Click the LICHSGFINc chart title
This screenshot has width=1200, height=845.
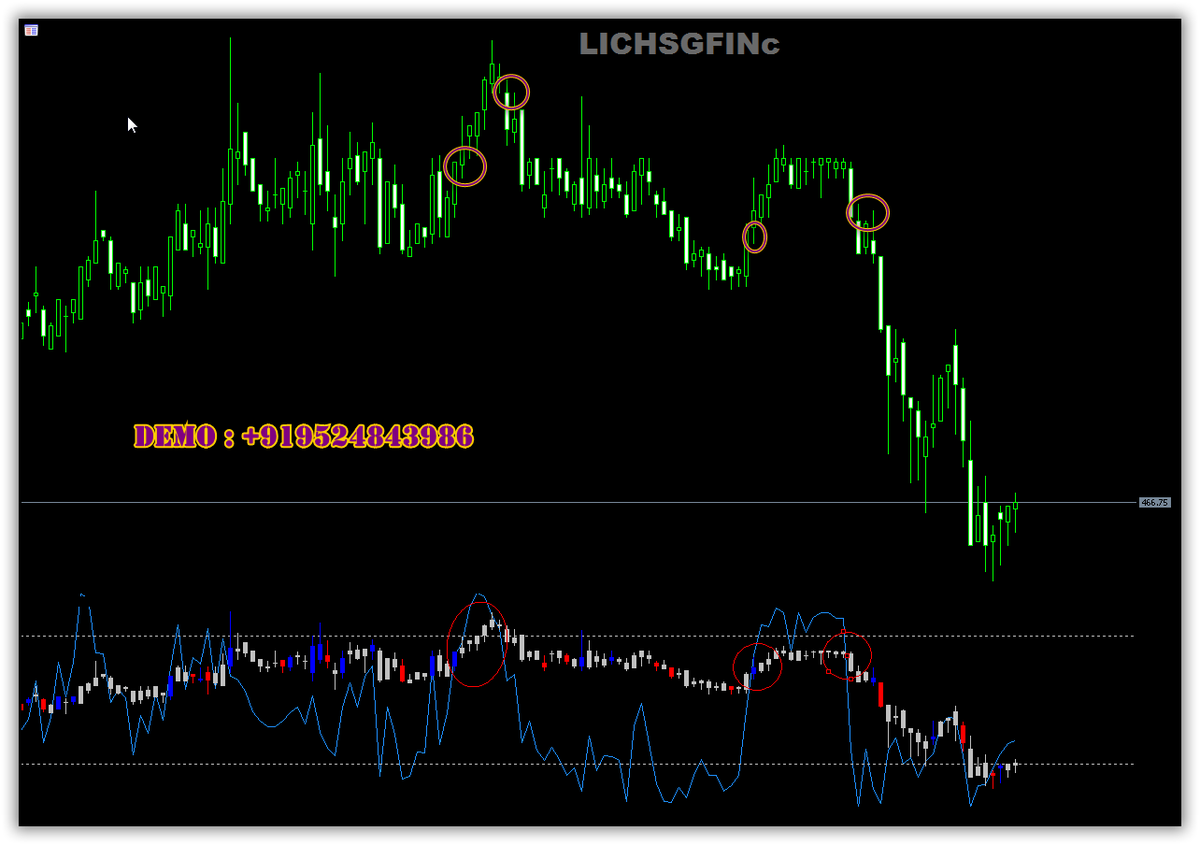(x=679, y=44)
